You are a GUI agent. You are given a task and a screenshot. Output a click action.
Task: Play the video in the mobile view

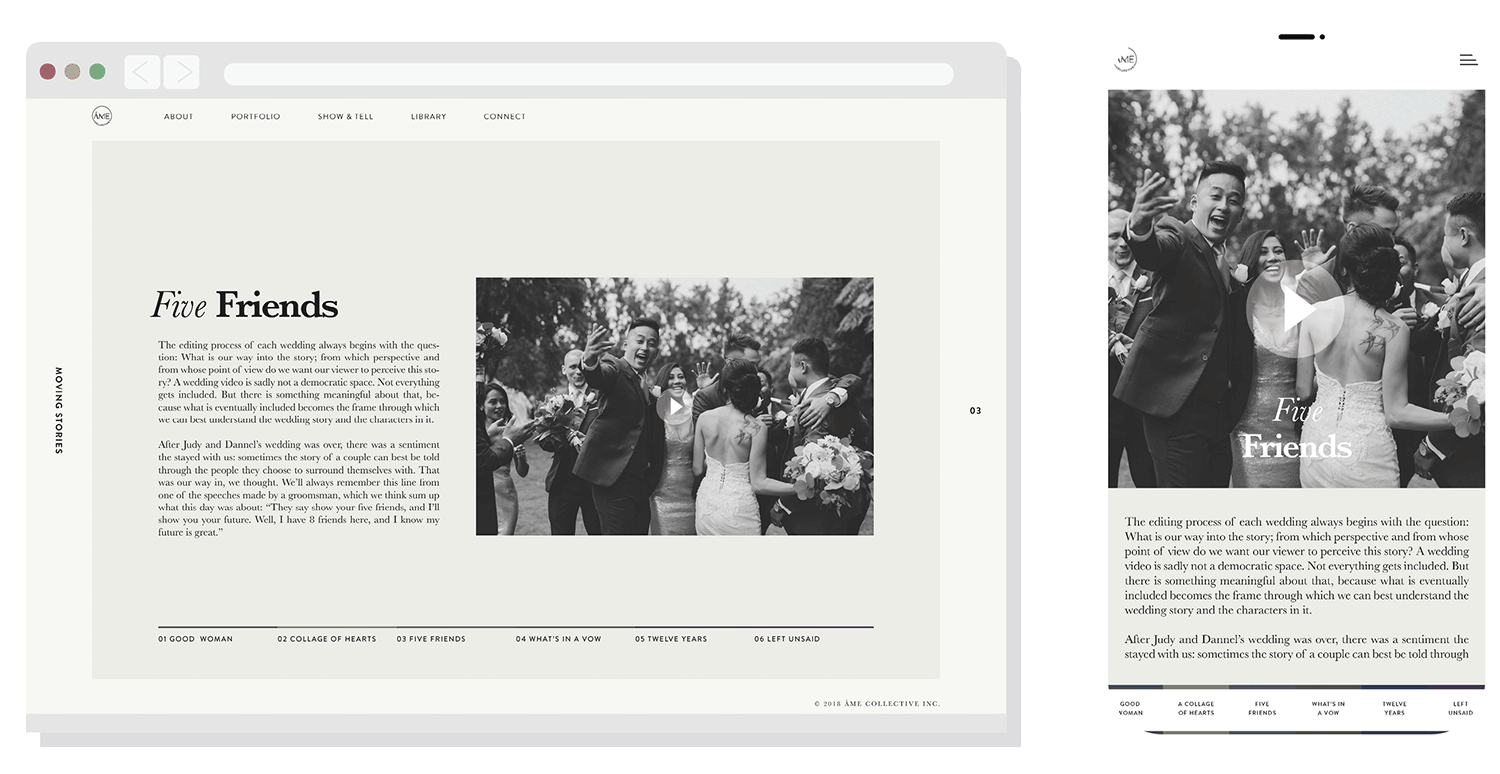pos(1296,310)
